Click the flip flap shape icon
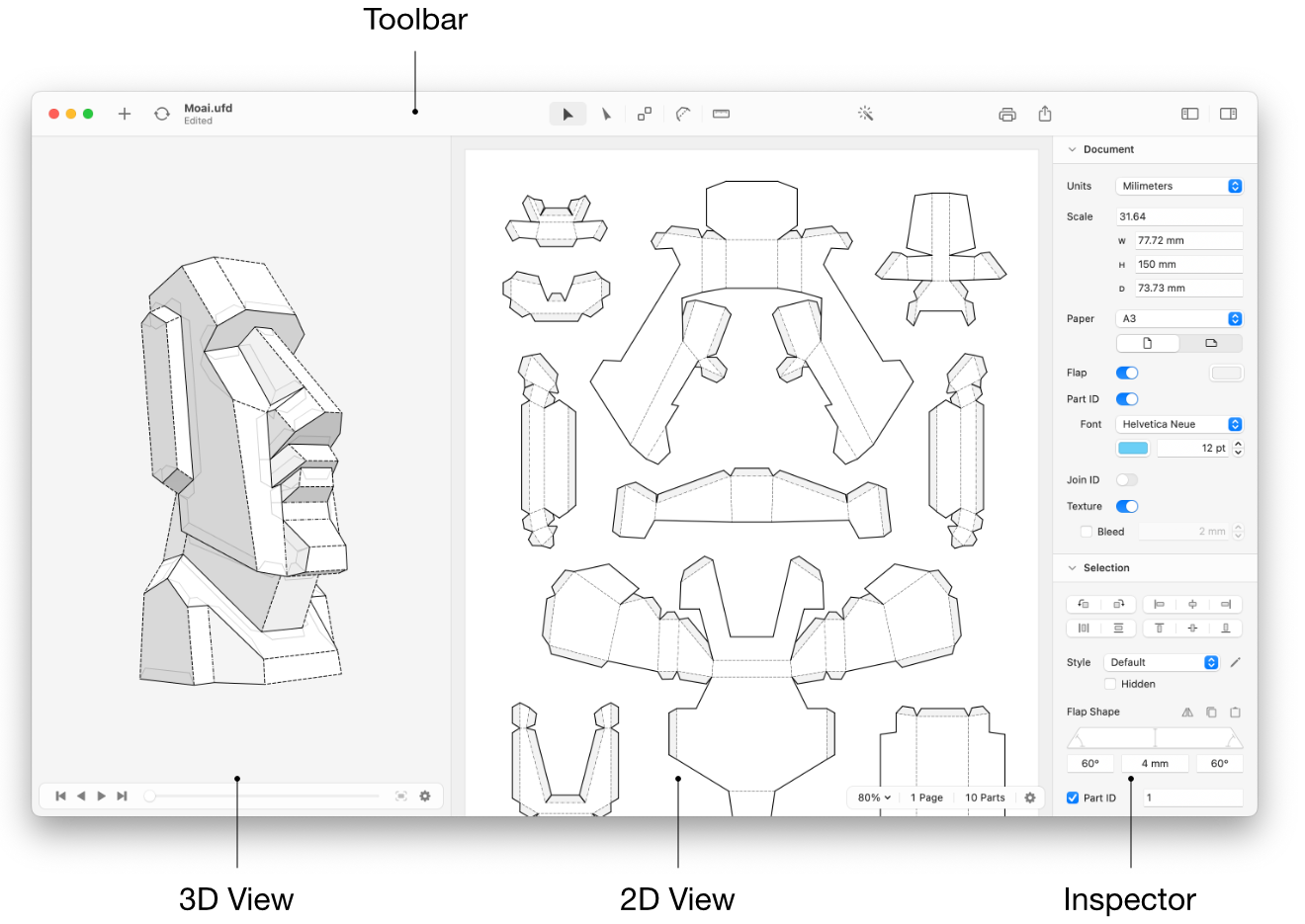This screenshot has width=1305, height=924. click(x=1187, y=713)
